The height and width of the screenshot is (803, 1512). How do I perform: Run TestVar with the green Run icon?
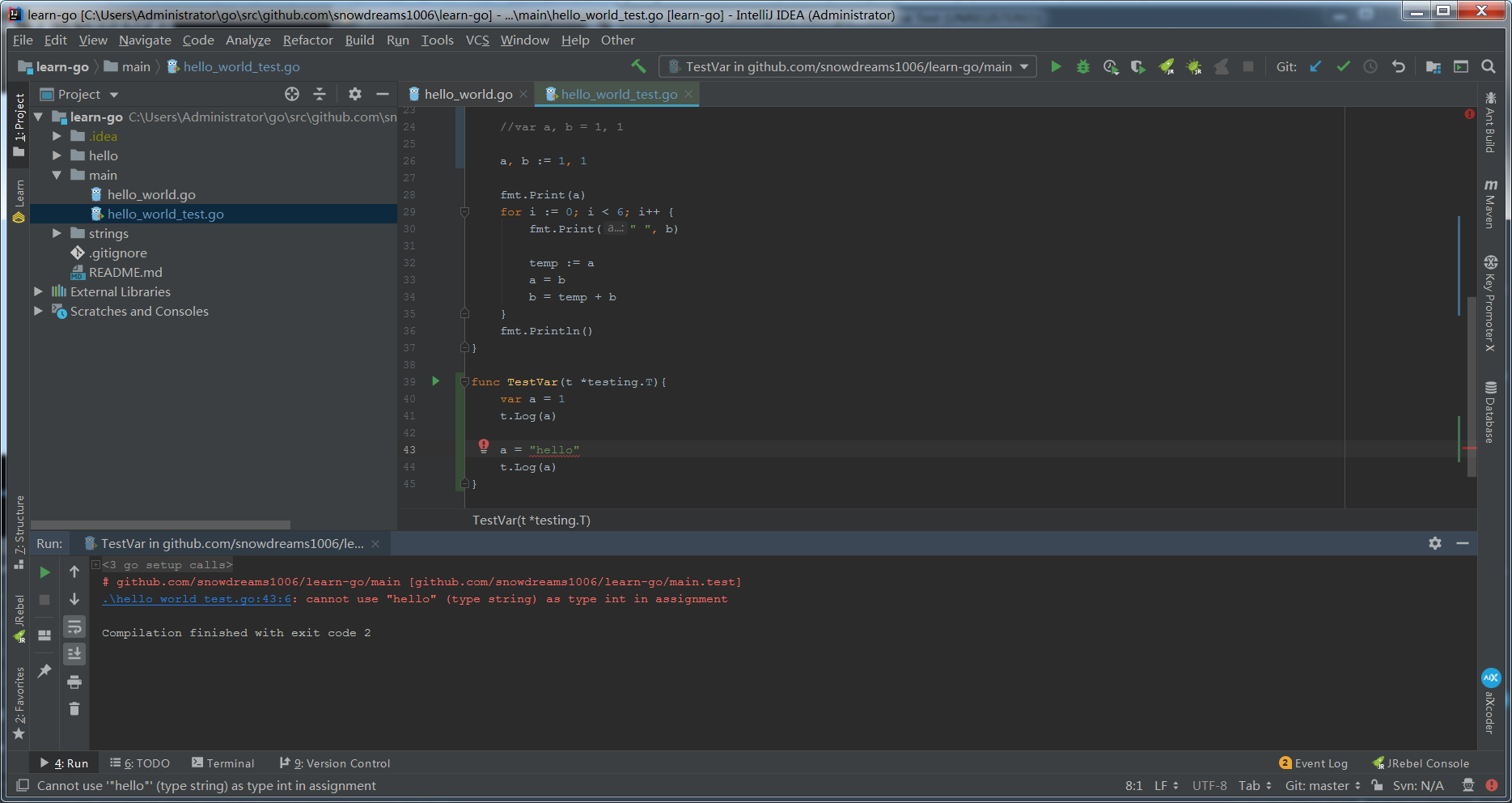1056,66
